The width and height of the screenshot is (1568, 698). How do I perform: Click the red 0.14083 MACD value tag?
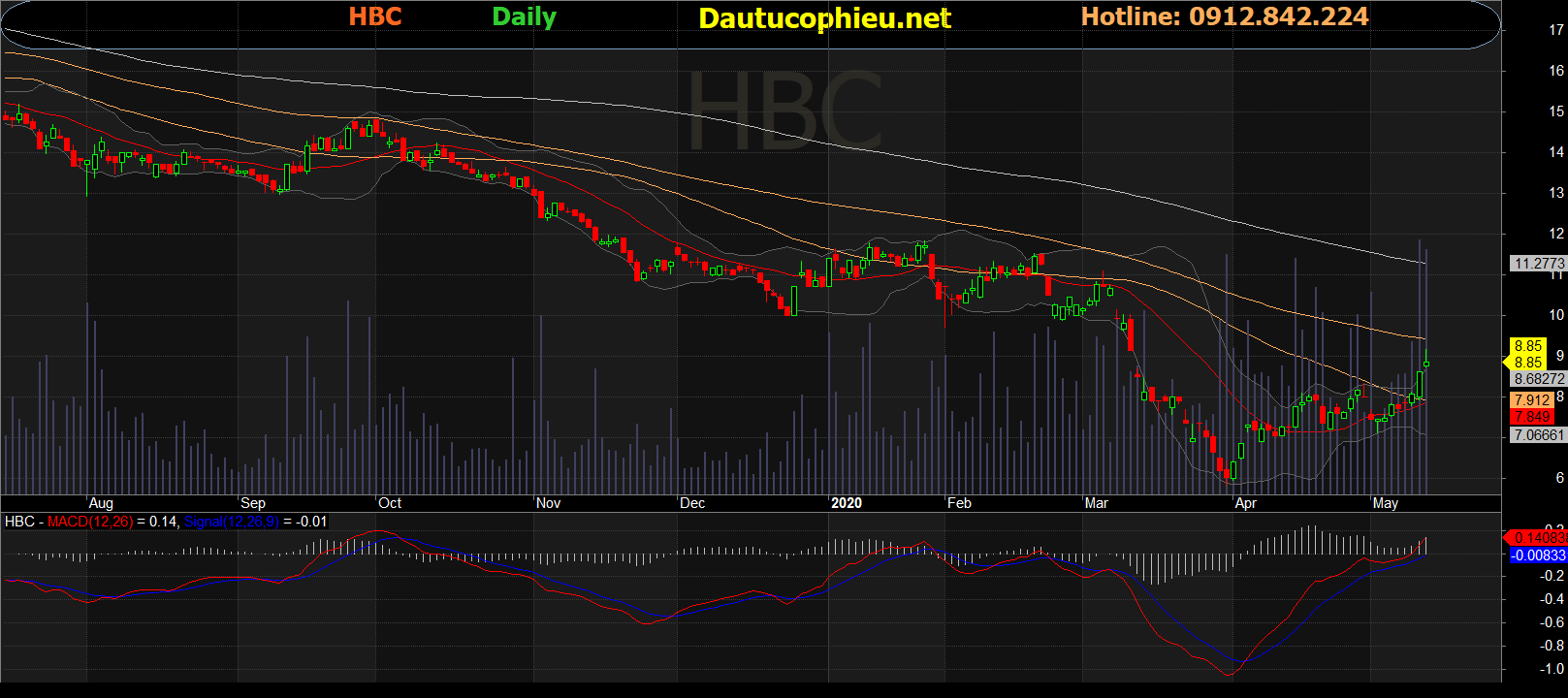1538,537
